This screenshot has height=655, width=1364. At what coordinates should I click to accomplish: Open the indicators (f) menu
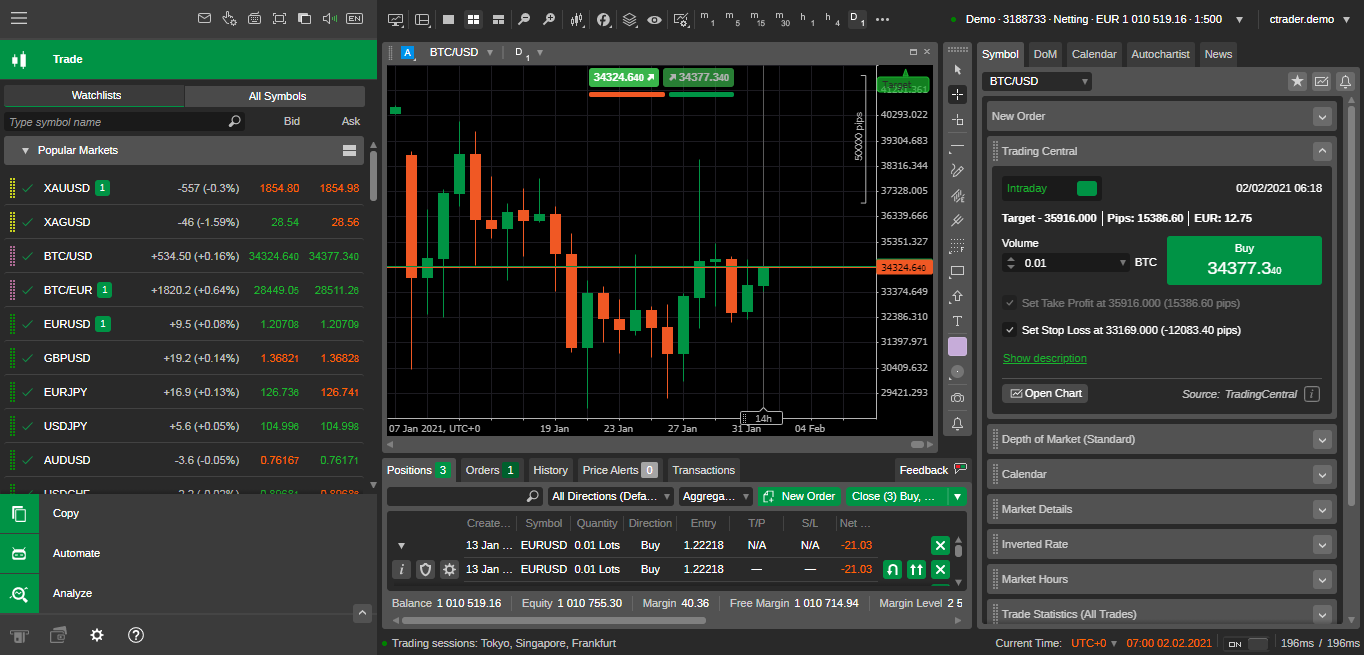click(x=603, y=19)
